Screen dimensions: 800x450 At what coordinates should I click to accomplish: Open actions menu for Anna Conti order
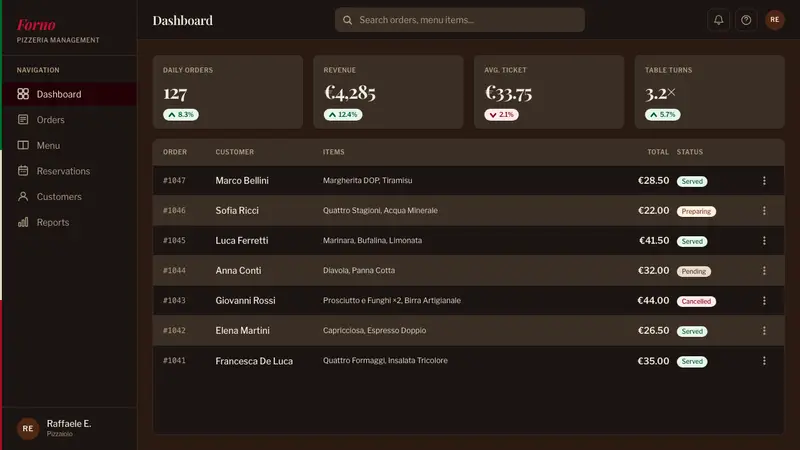[x=764, y=270]
